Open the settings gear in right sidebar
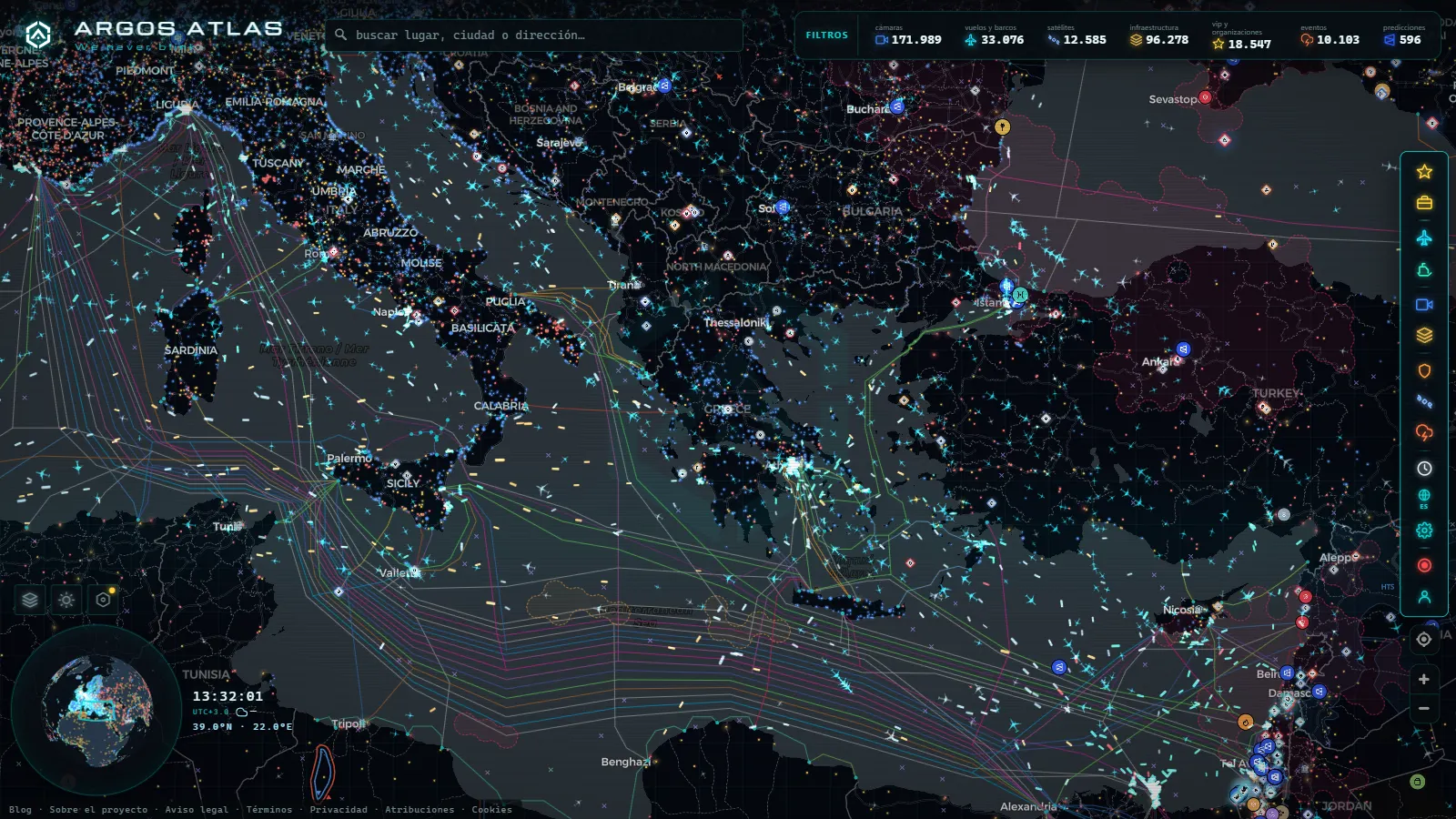Viewport: 1456px width, 819px height. point(1424,531)
